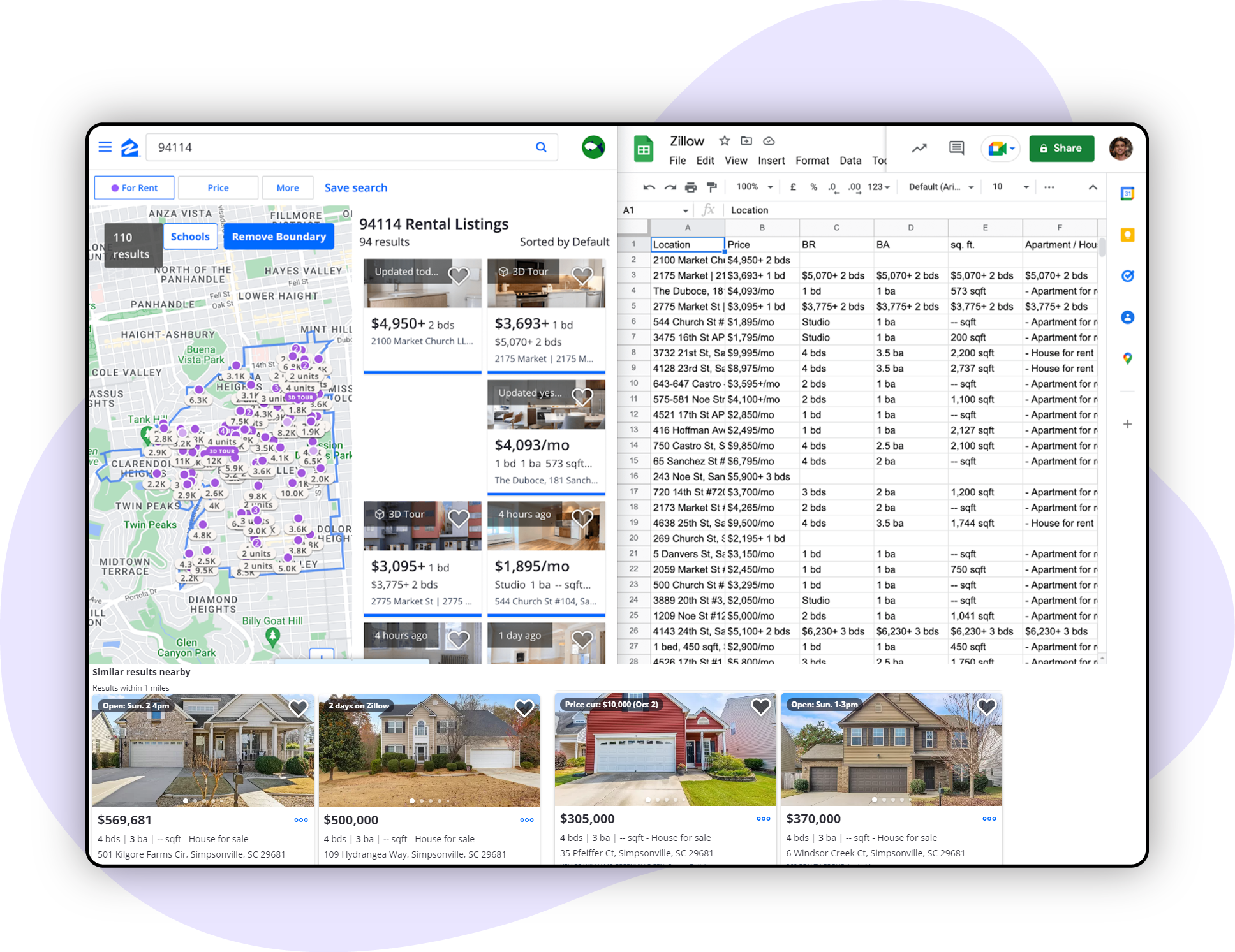Viewport: 1235px width, 952px height.
Task: Open Google Calendar side panel icon
Action: [x=1127, y=193]
